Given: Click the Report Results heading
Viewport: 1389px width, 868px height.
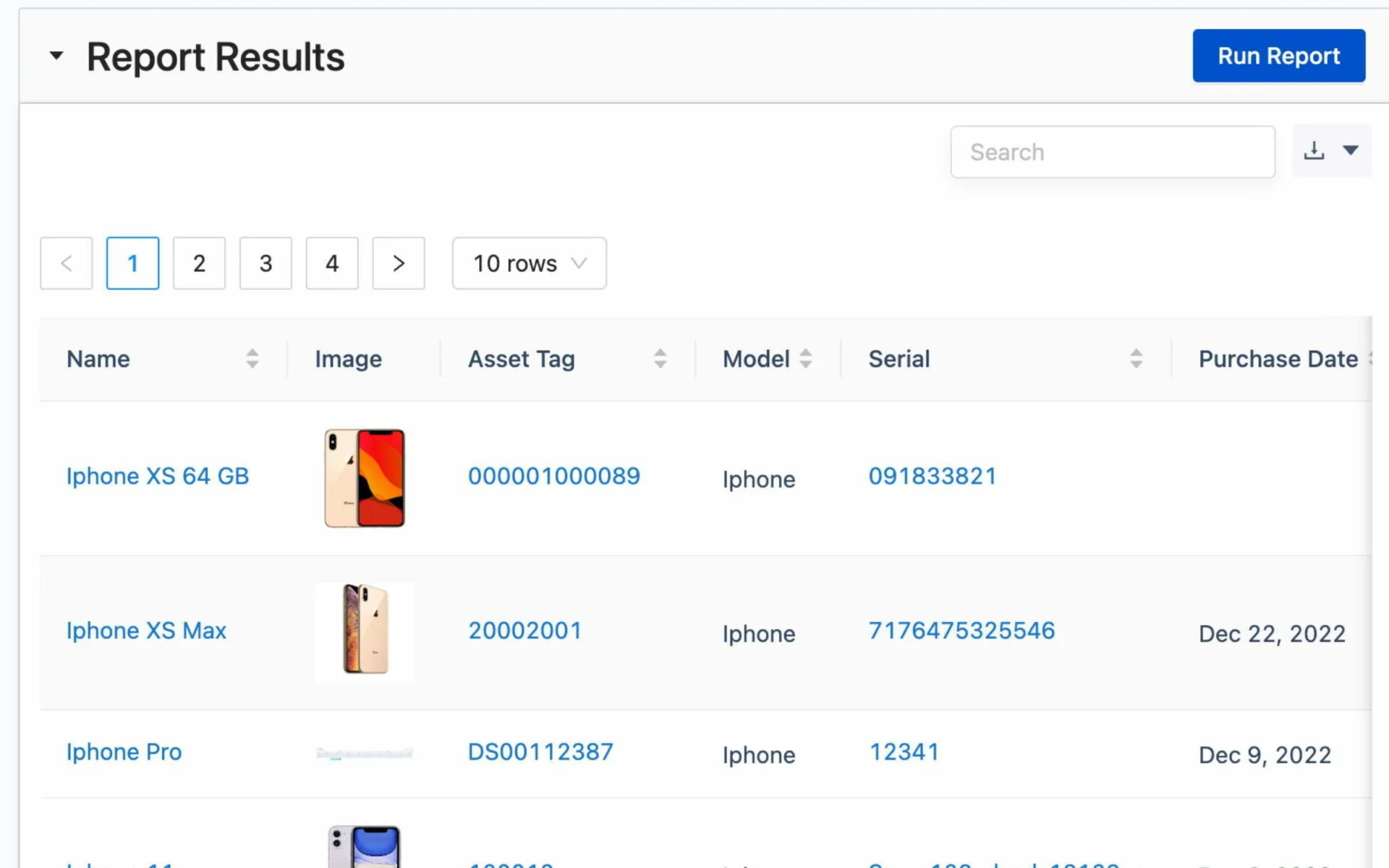Looking at the screenshot, I should click(216, 56).
